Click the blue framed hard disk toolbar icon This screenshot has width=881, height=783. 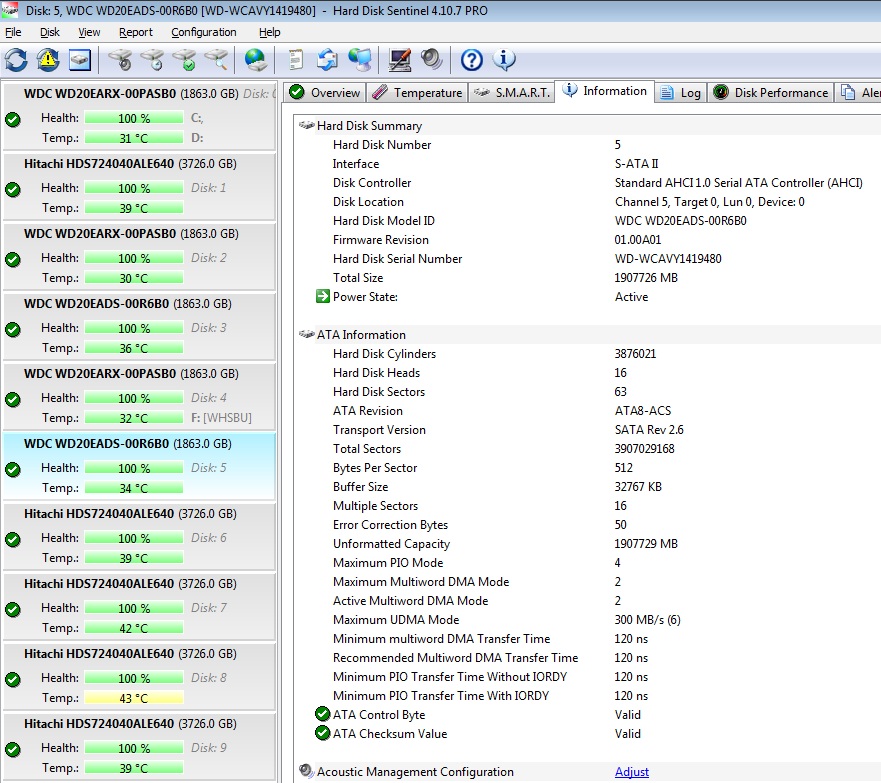pos(80,60)
